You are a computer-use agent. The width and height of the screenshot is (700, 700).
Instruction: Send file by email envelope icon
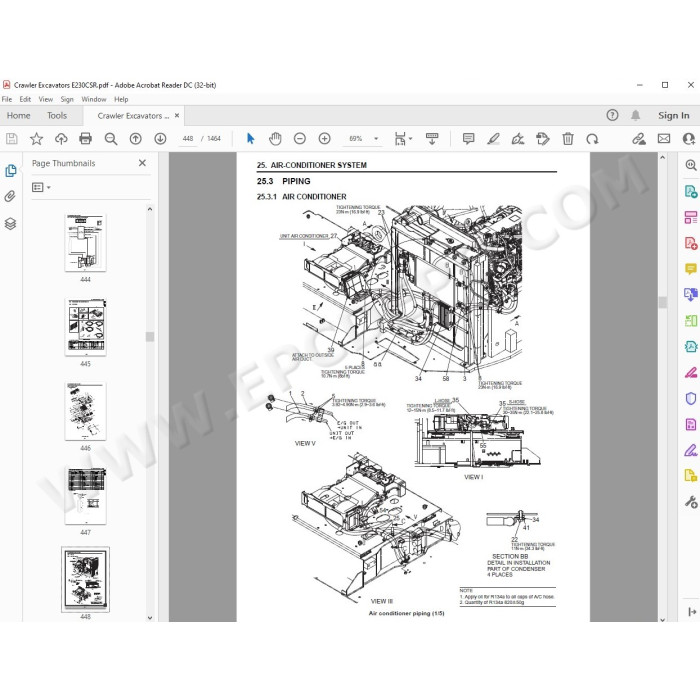[664, 139]
